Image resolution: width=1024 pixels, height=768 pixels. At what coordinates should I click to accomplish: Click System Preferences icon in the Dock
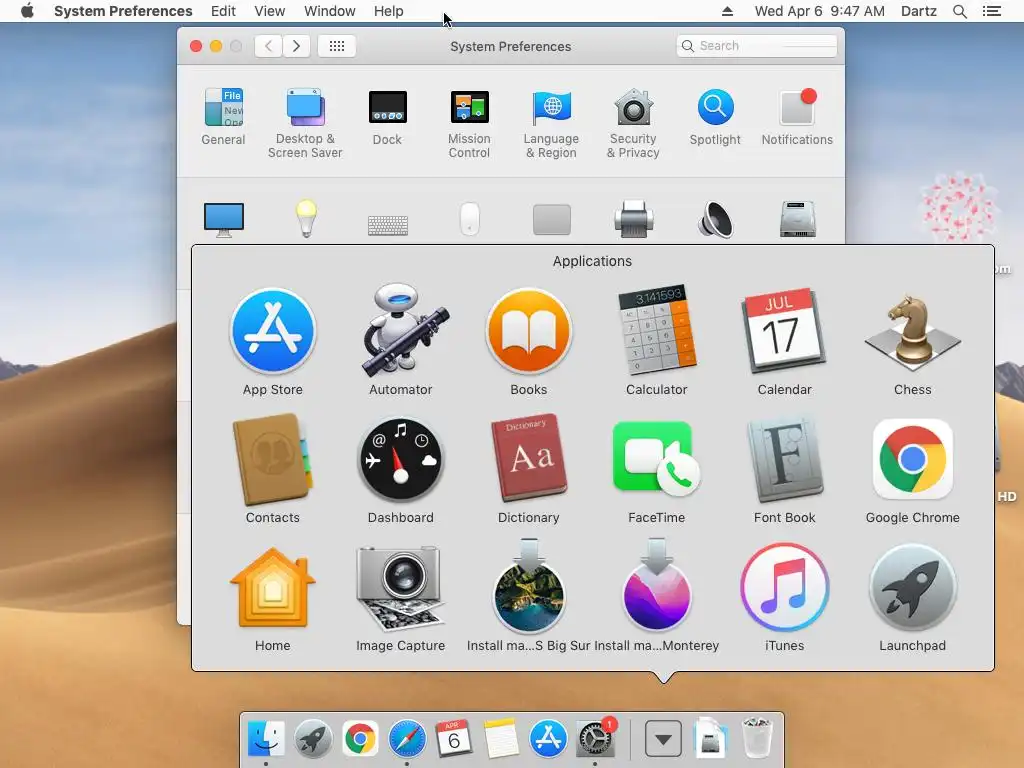point(595,739)
